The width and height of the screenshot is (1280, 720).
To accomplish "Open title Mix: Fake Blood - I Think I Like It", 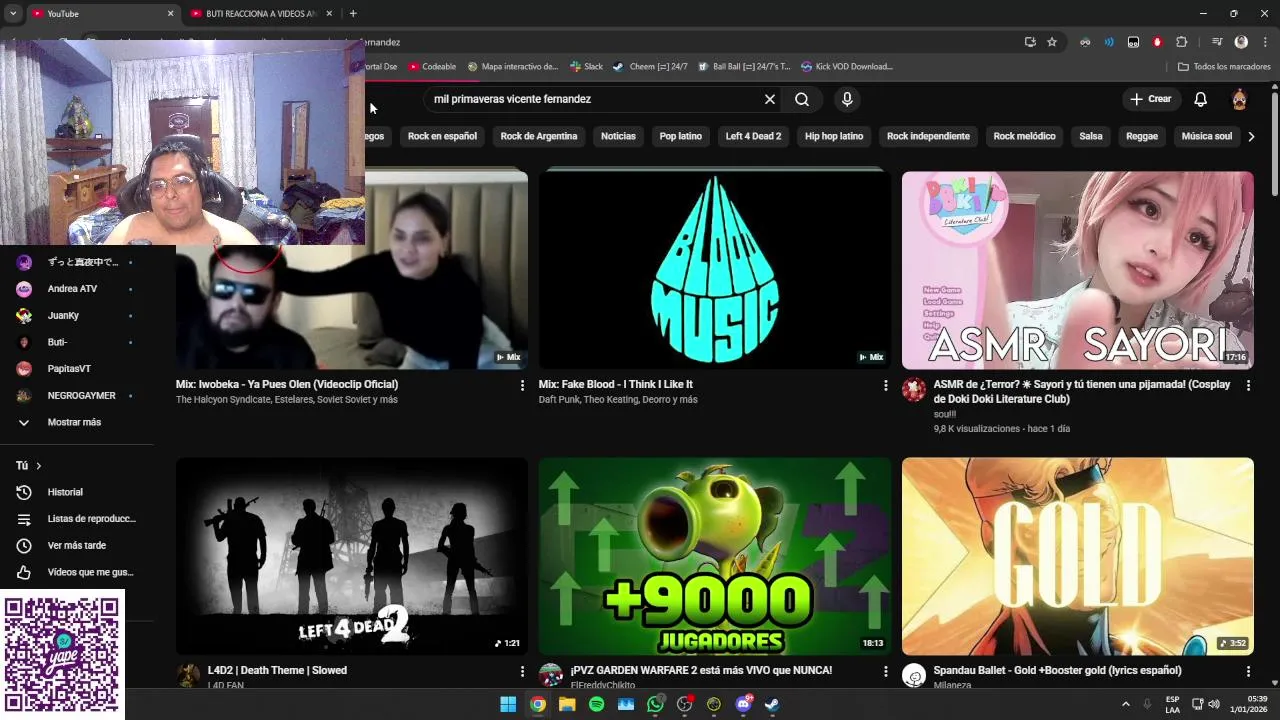I will point(615,384).
